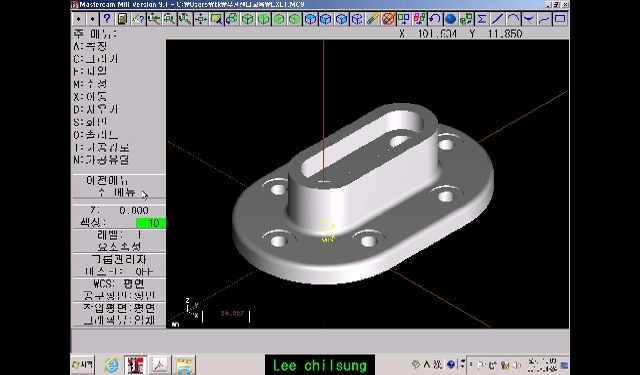This screenshot has width=640, height=375.
Task: Click the Undo arrow toolbar icon
Action: click(x=435, y=19)
